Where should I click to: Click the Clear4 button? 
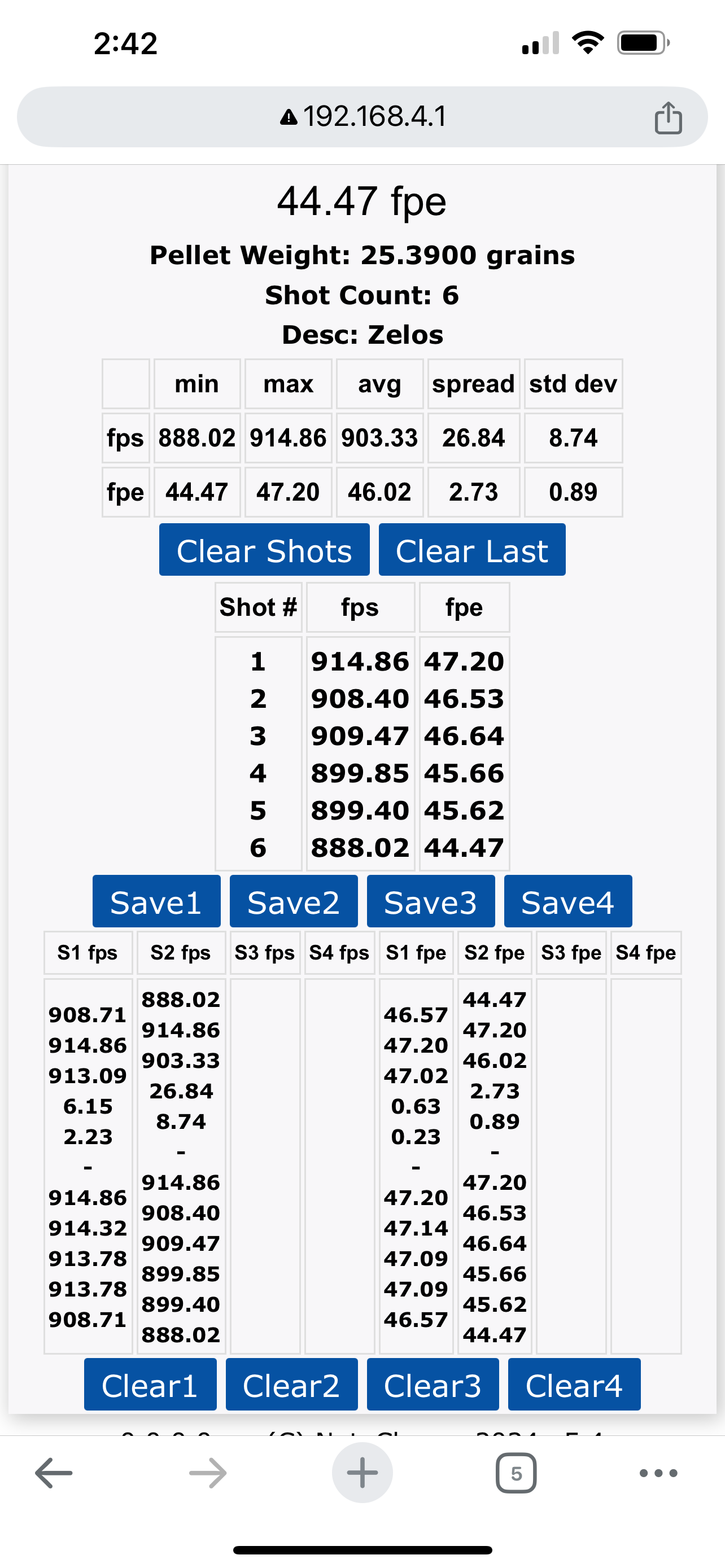click(x=574, y=1384)
